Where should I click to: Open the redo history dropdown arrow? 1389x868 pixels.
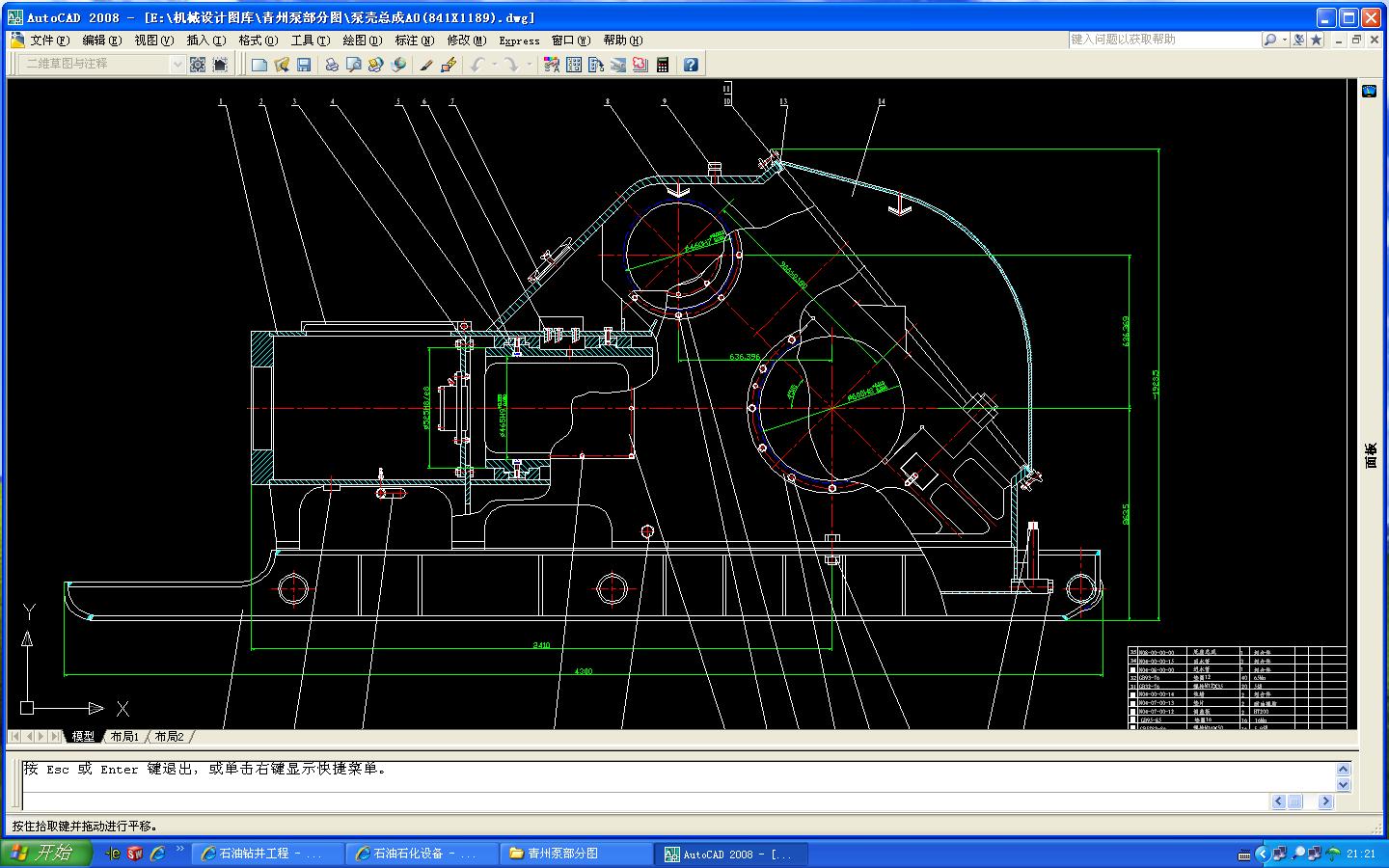click(529, 65)
